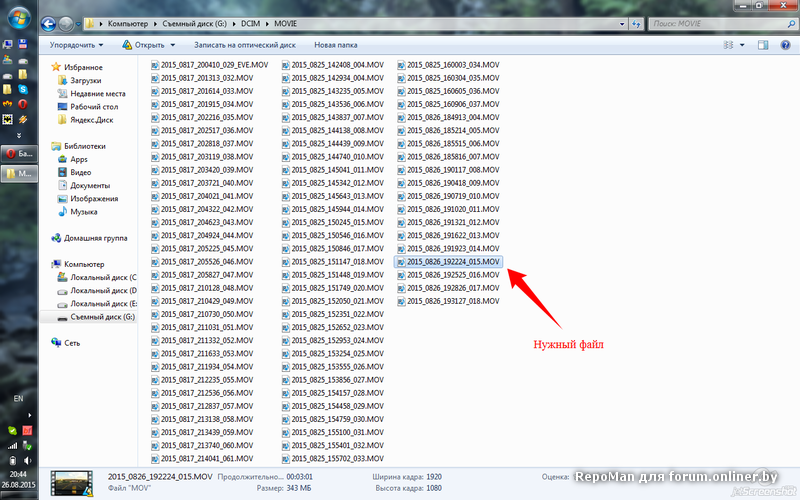Click Компьютер in the address breadcrumb
Screen dimensions: 800x500
point(128,23)
